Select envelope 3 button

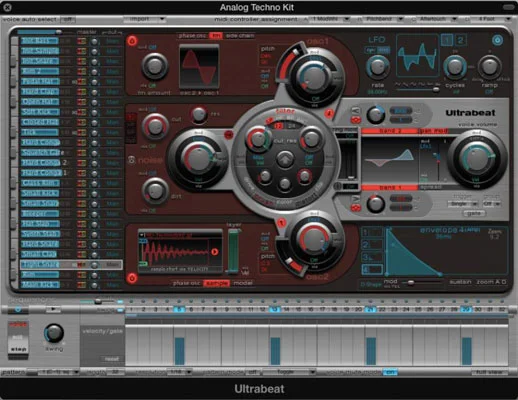click(x=372, y=257)
